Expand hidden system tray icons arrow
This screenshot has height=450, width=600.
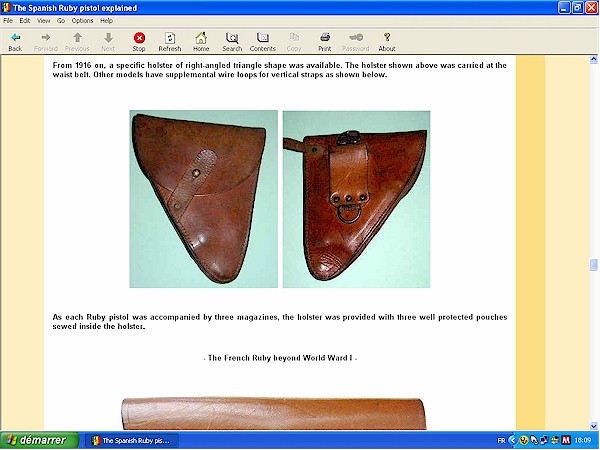pyautogui.click(x=512, y=440)
